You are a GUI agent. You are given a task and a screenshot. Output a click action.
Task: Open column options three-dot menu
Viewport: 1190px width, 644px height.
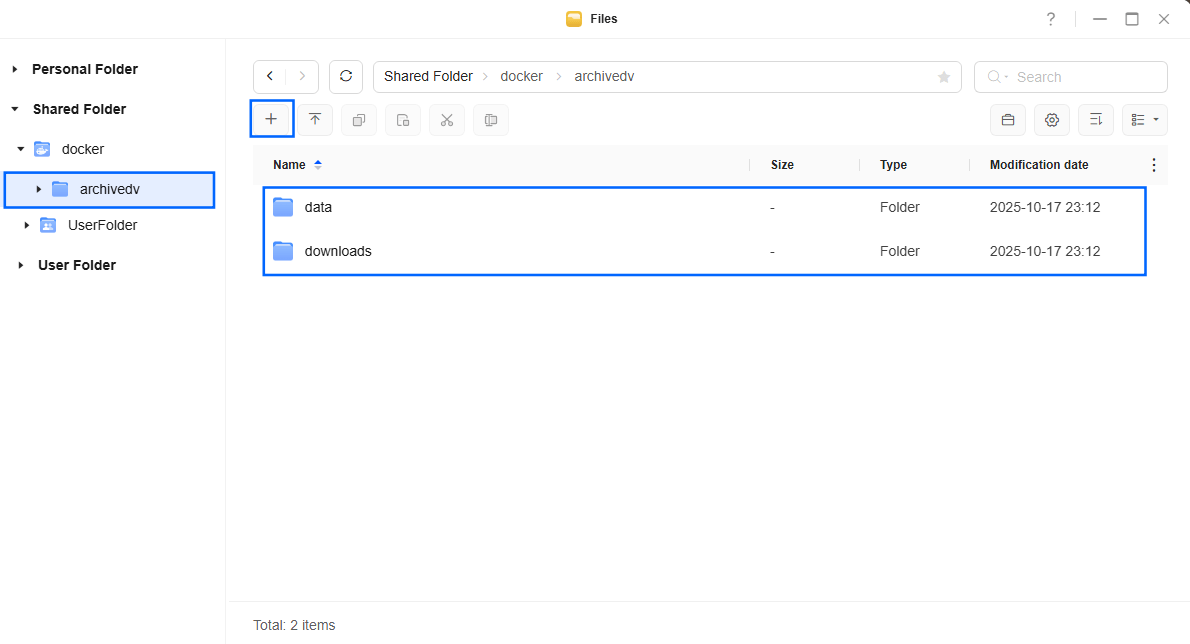tap(1154, 165)
